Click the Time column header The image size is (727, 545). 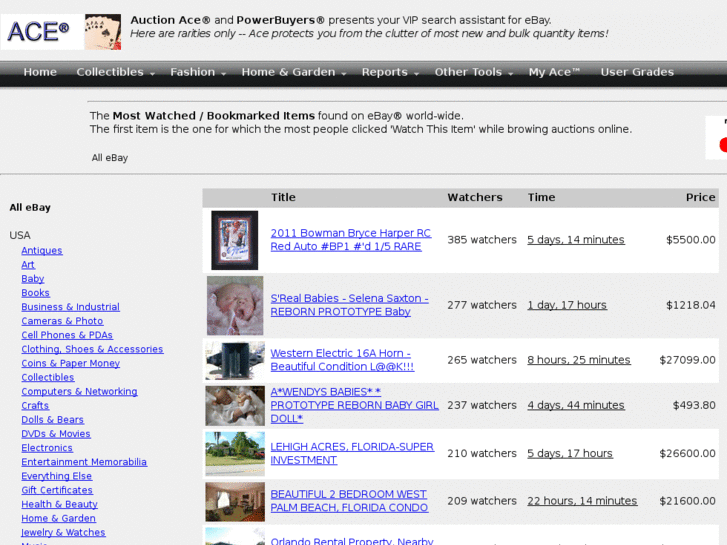(541, 198)
